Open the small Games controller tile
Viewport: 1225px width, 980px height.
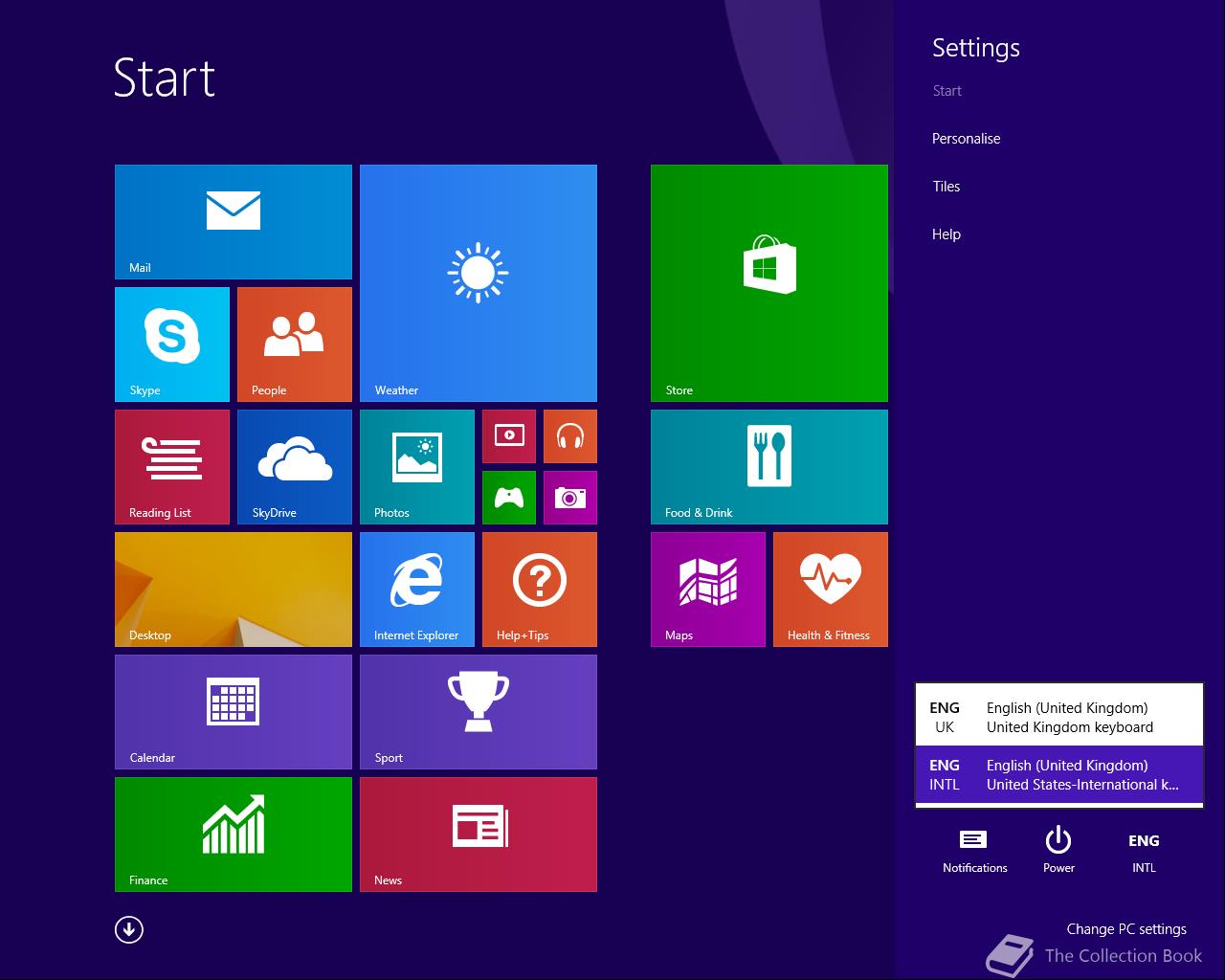coord(509,498)
